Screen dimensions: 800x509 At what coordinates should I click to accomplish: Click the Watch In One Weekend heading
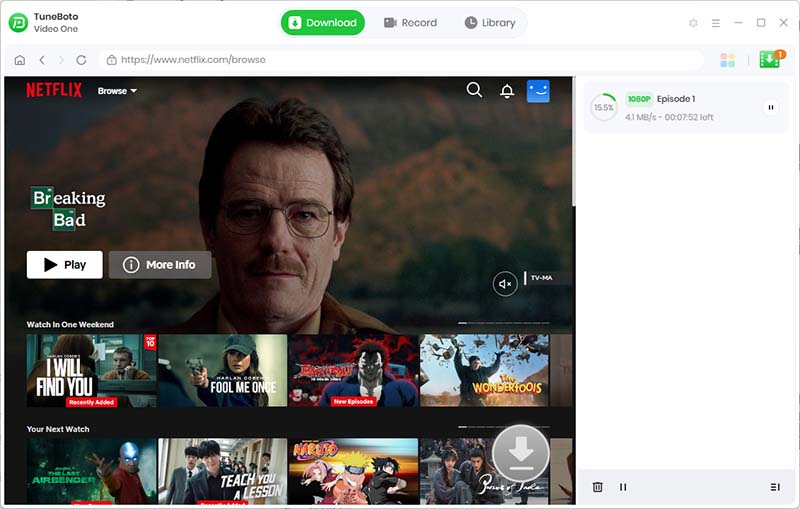(70, 324)
